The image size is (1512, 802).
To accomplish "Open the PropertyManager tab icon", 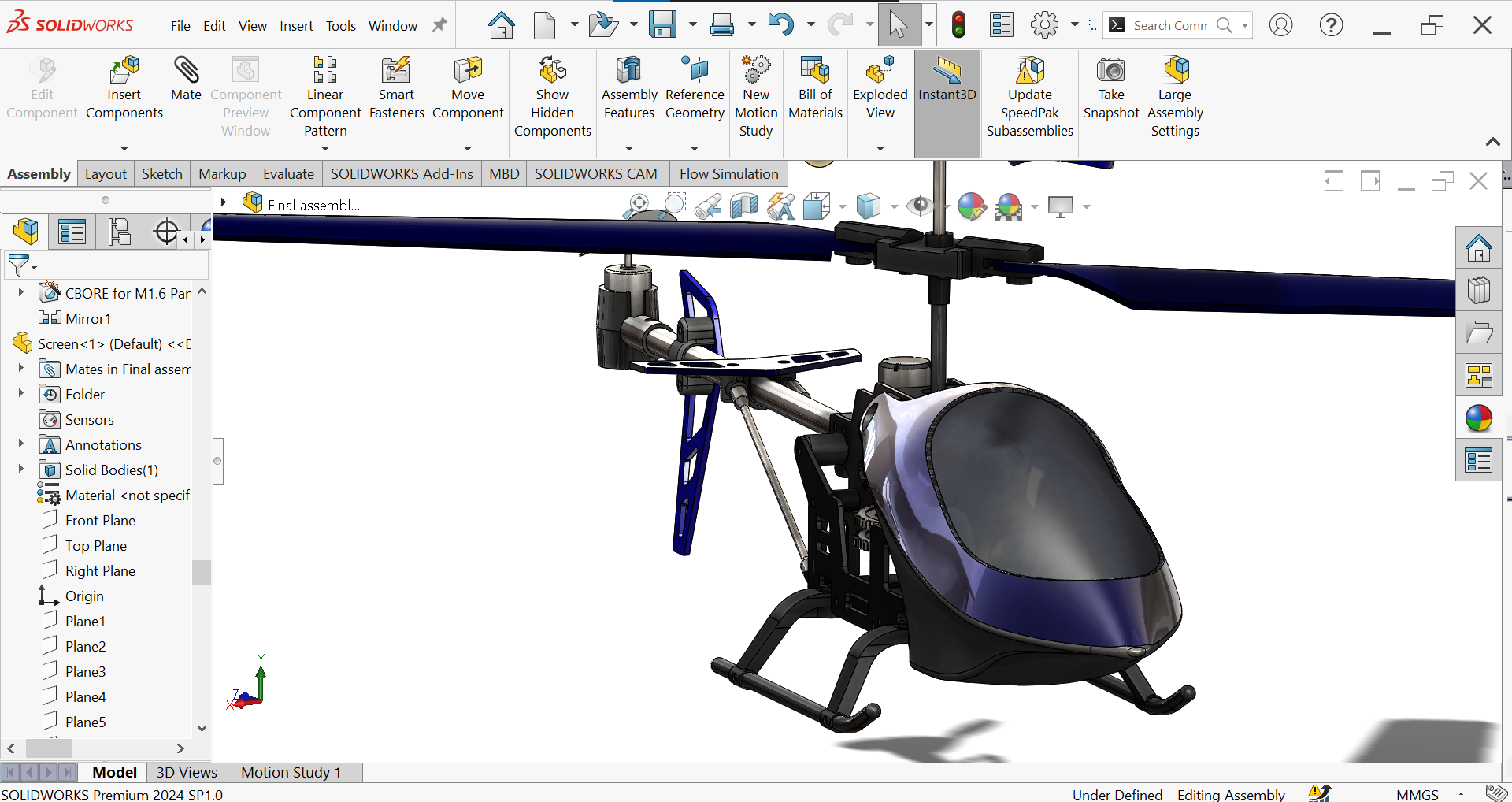I will [x=72, y=232].
